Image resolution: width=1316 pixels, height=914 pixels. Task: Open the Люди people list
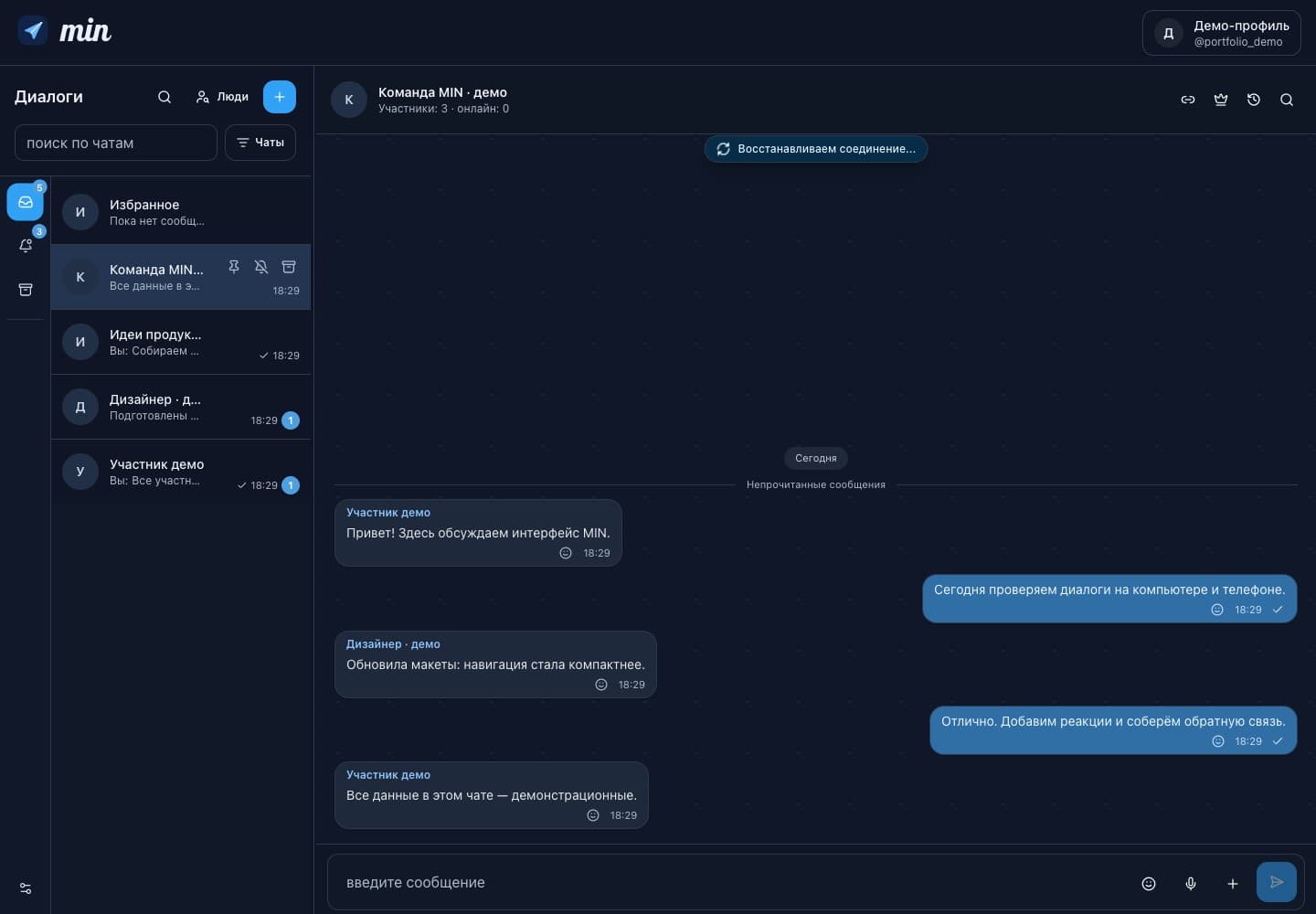click(223, 97)
